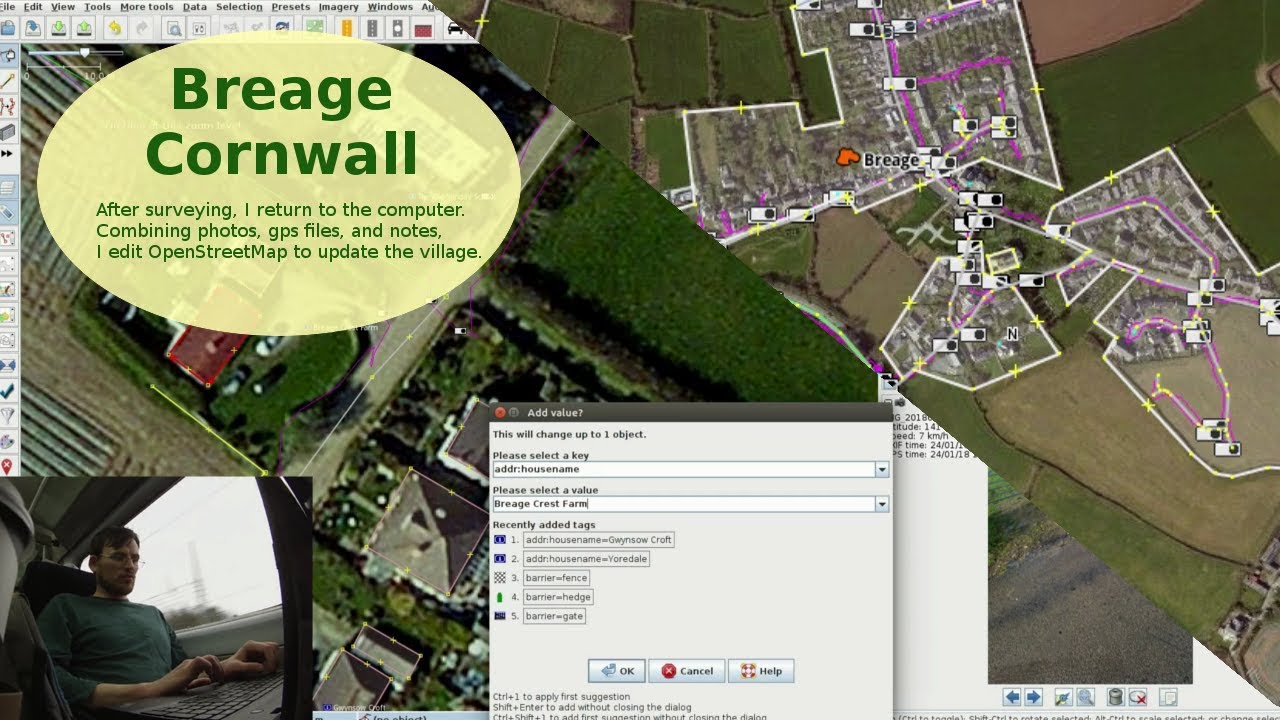Click the photo viewer zoom magnifier icon
Image resolution: width=1280 pixels, height=720 pixels.
click(x=1085, y=697)
